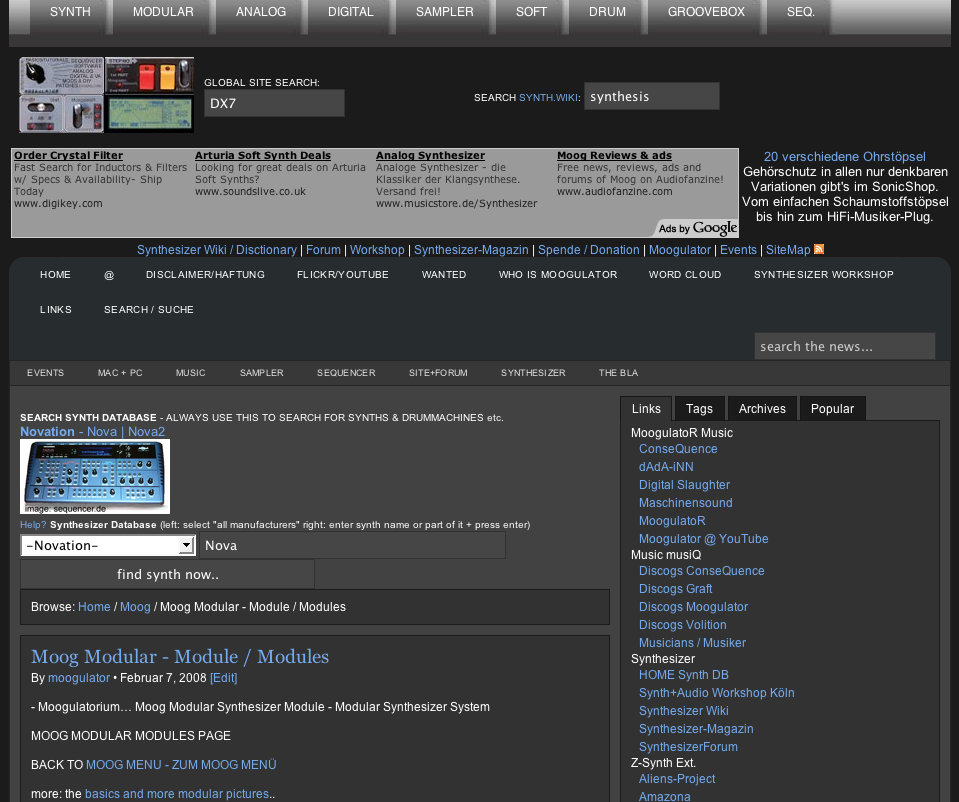Select the EVENTS category in the submenu
Screen dimensions: 959x802
click(x=45, y=373)
